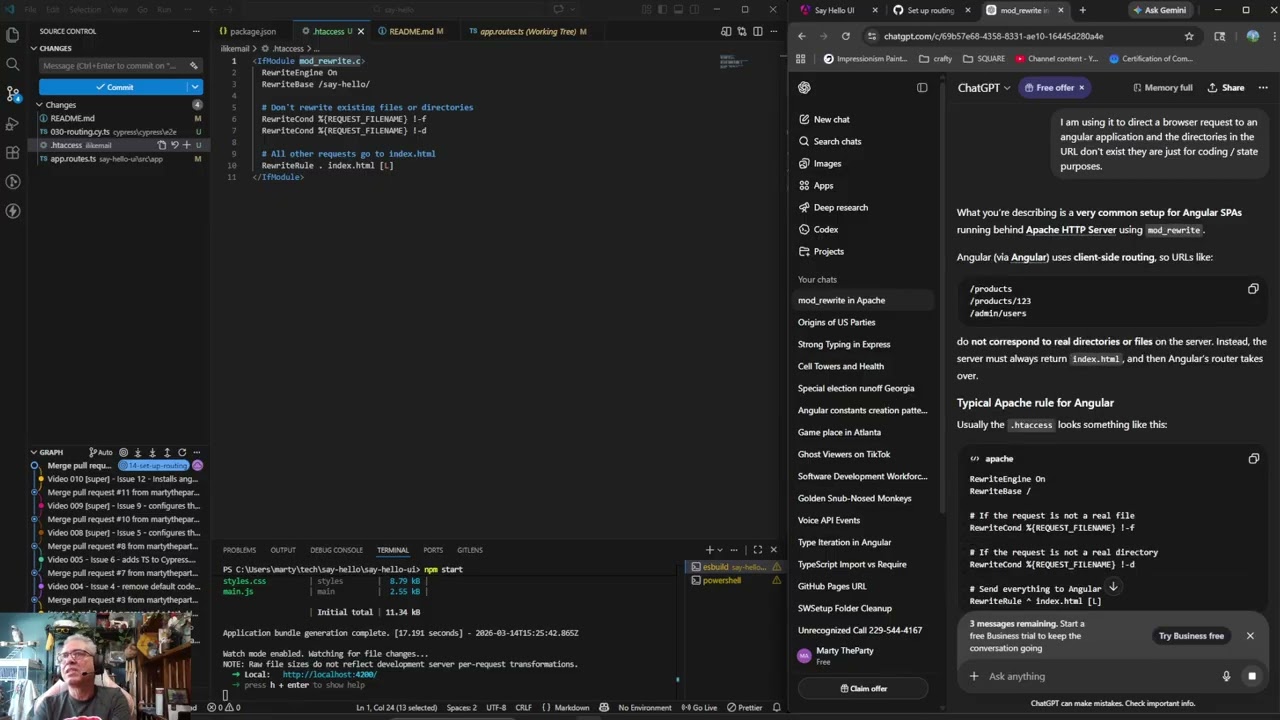This screenshot has height=720, width=1280.
Task: Open the DEBUG CONSOLE panel tab
Action: [336, 550]
